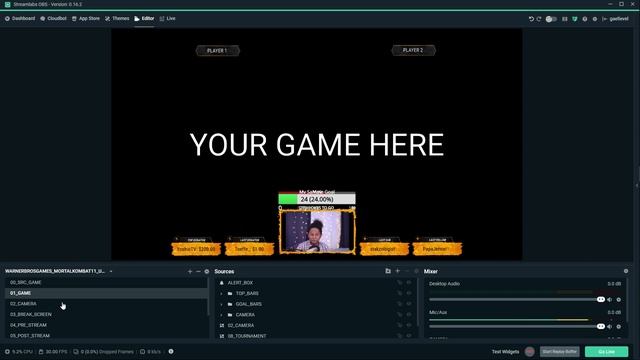This screenshot has width=640, height=360.
Task: Select the 02_CAMERA scene
Action: point(106,304)
